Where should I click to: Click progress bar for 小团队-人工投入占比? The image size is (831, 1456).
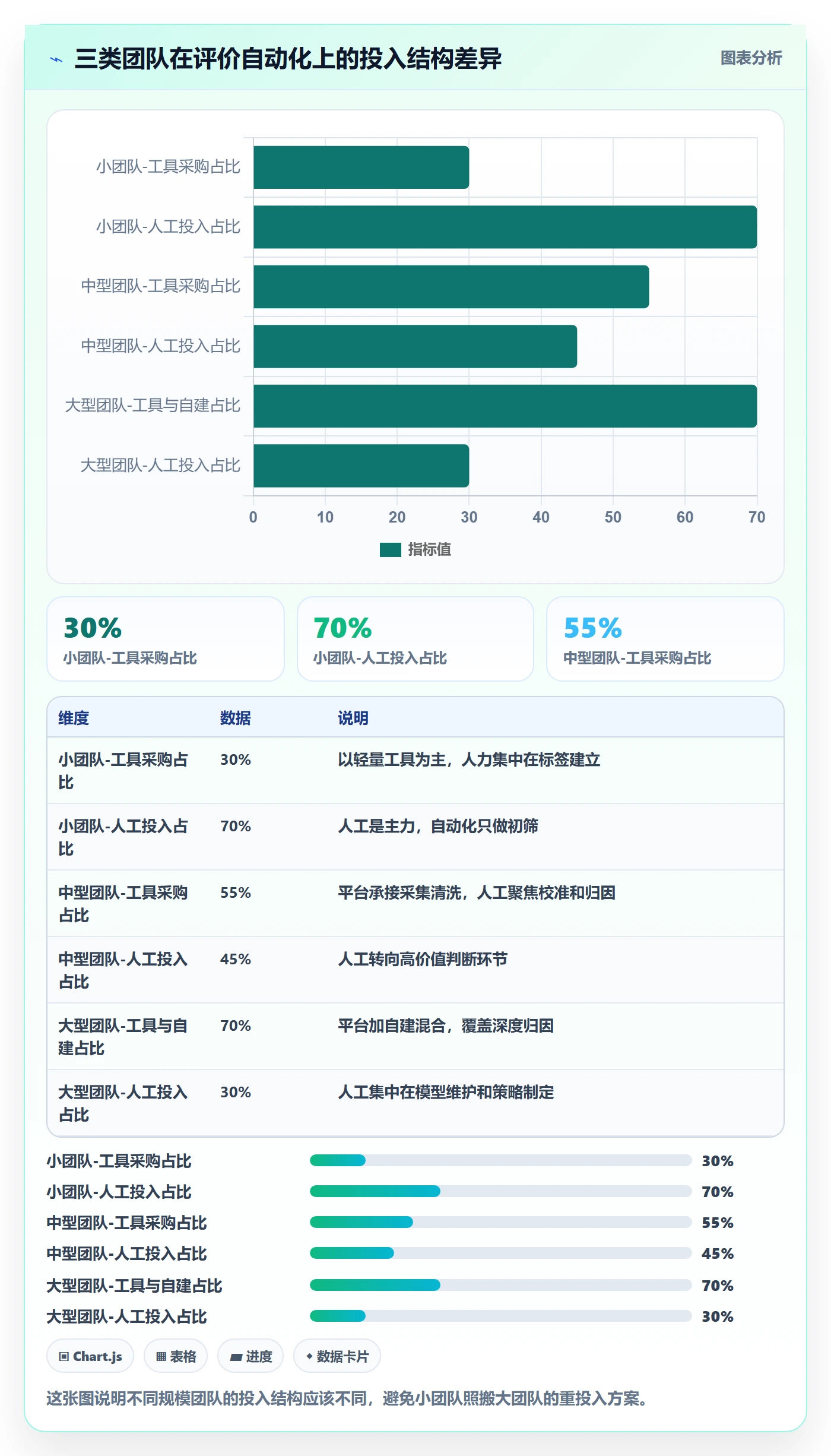[x=501, y=1191]
